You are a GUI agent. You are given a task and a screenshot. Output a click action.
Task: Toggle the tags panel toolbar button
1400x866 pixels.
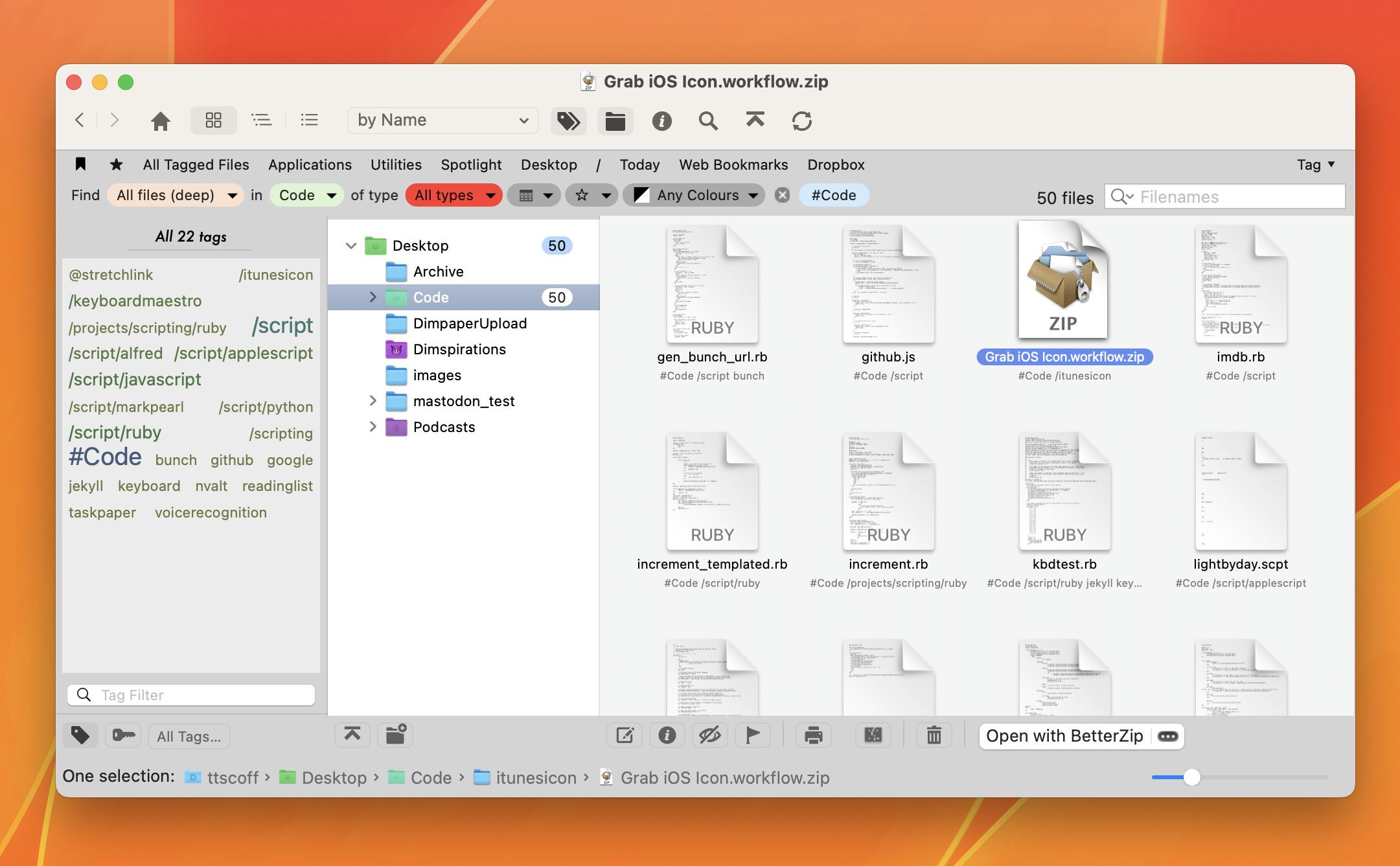(x=568, y=120)
